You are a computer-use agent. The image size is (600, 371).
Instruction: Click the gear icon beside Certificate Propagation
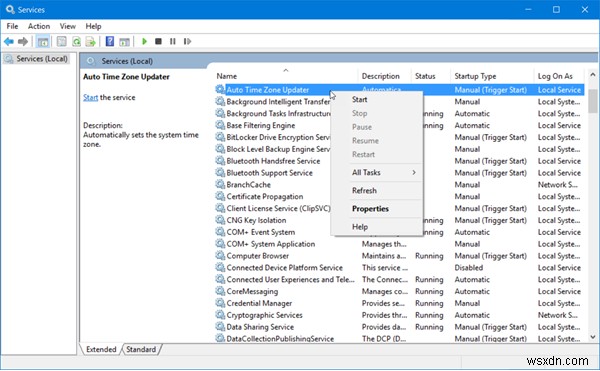click(220, 196)
